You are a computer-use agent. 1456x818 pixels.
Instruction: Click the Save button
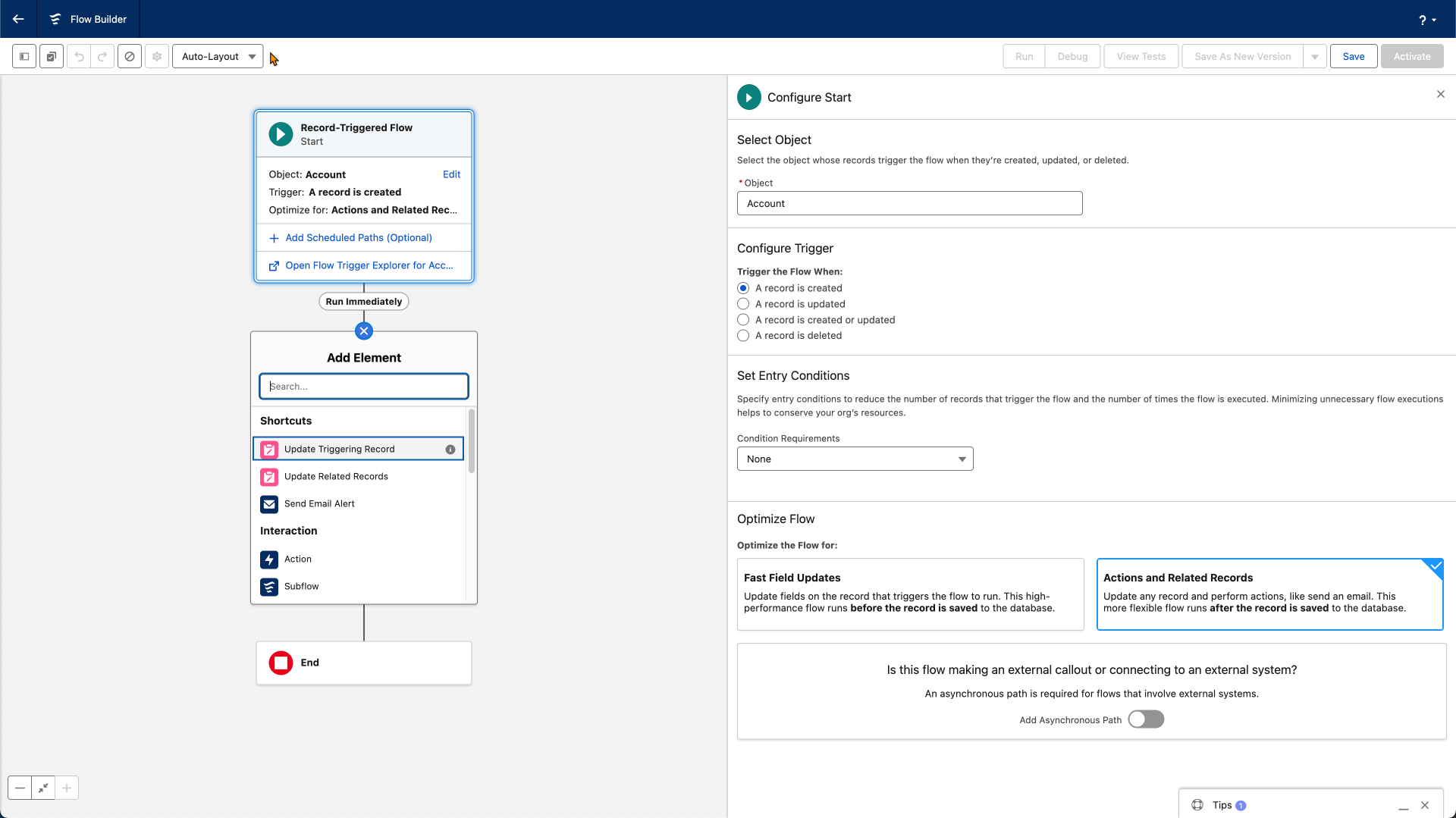point(1353,56)
